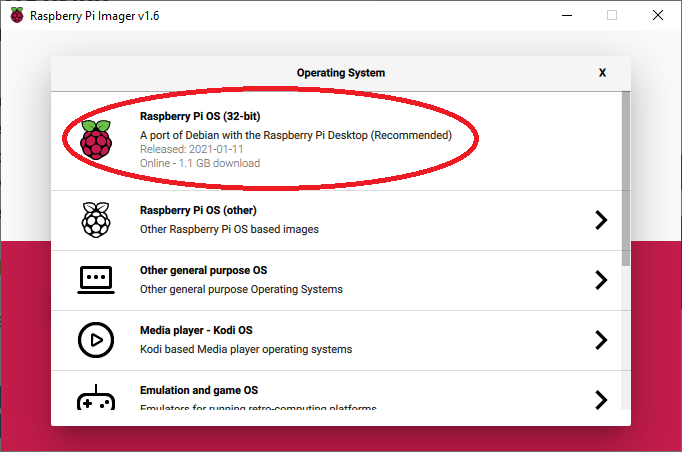Click the laptop icon for Other general purpose OS
The width and height of the screenshot is (682, 452).
96,280
